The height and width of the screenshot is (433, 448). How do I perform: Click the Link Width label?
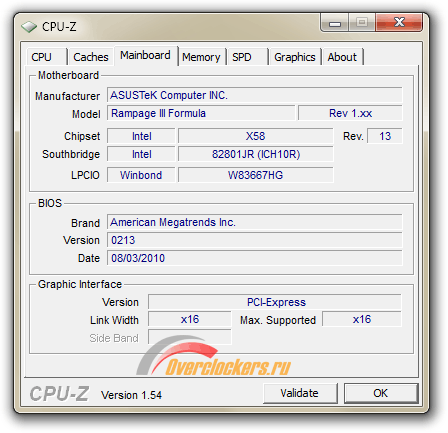[x=114, y=320]
